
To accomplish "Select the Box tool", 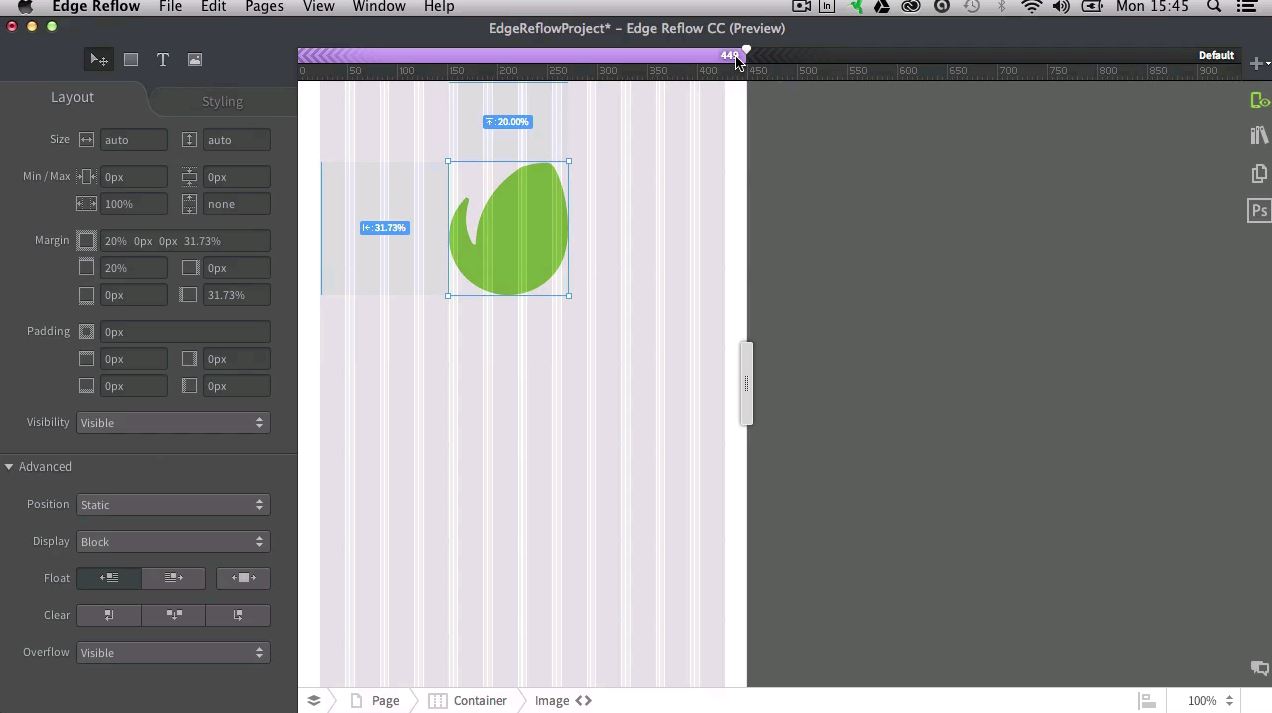I will pyautogui.click(x=131, y=60).
